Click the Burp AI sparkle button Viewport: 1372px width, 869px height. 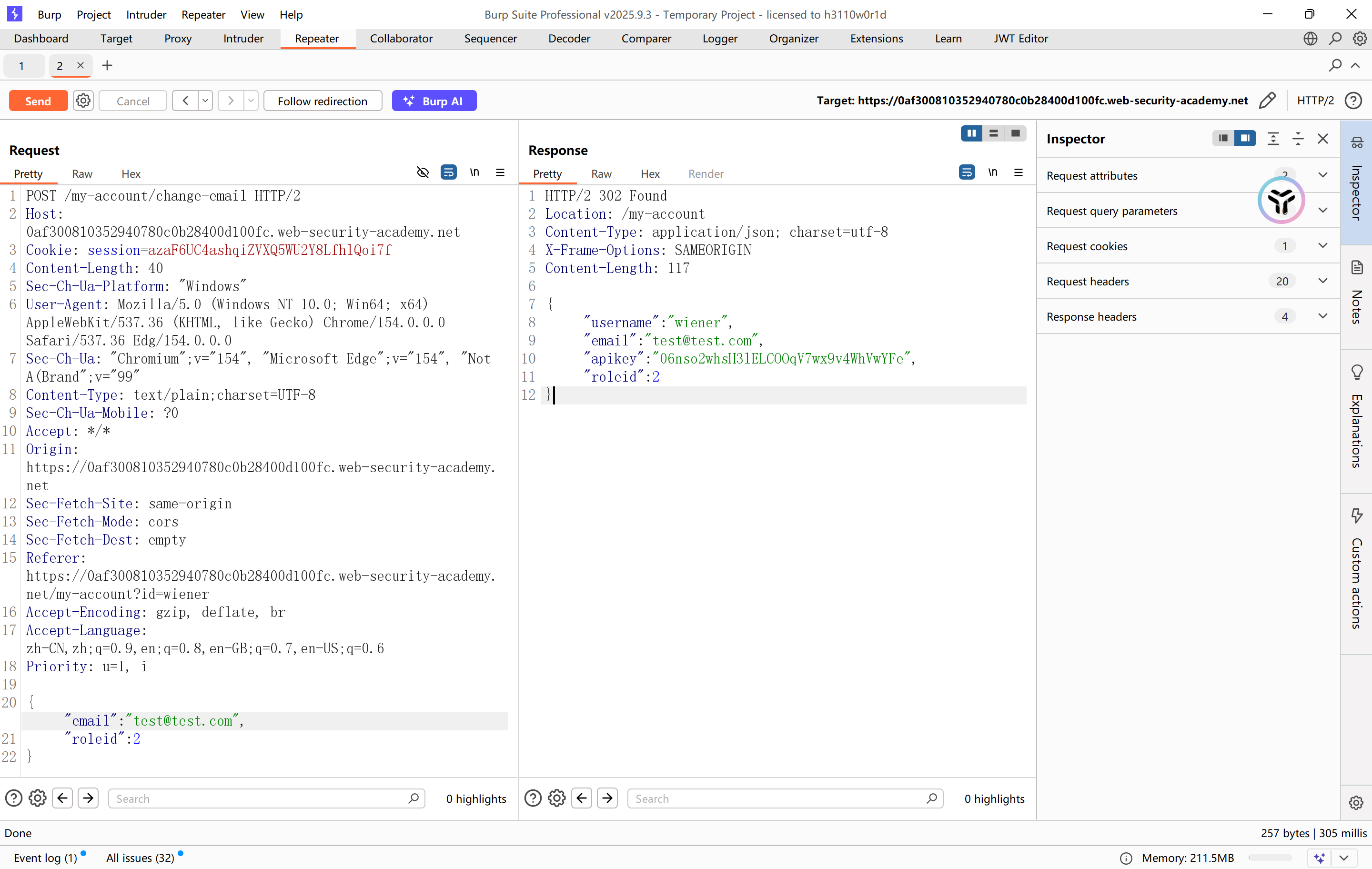(x=434, y=101)
